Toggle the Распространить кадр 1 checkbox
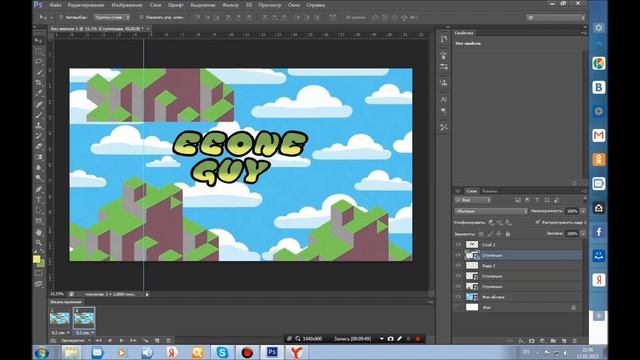Screen dimensions: 640x360 538,222
